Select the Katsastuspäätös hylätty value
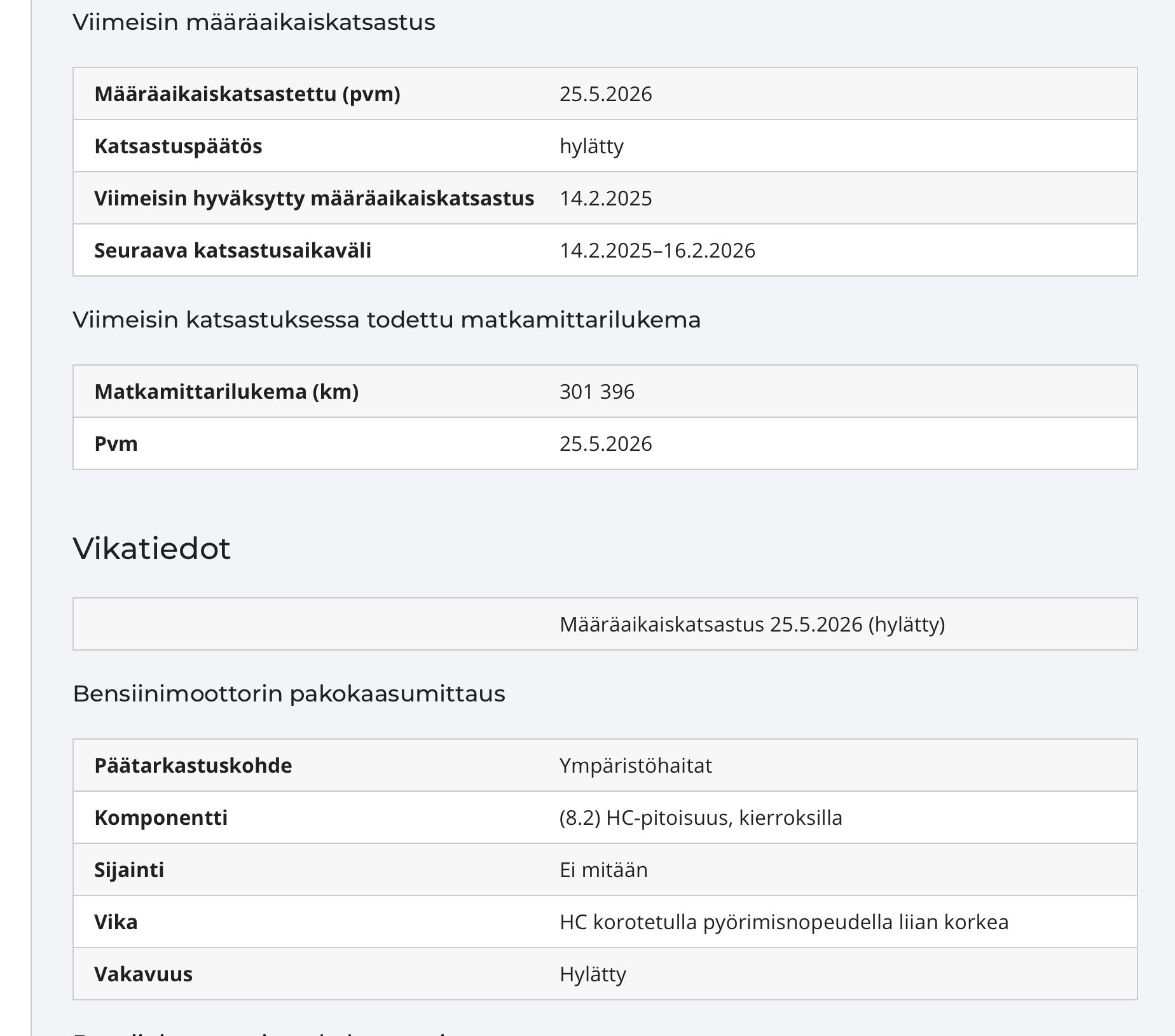1175x1036 pixels. [x=591, y=146]
